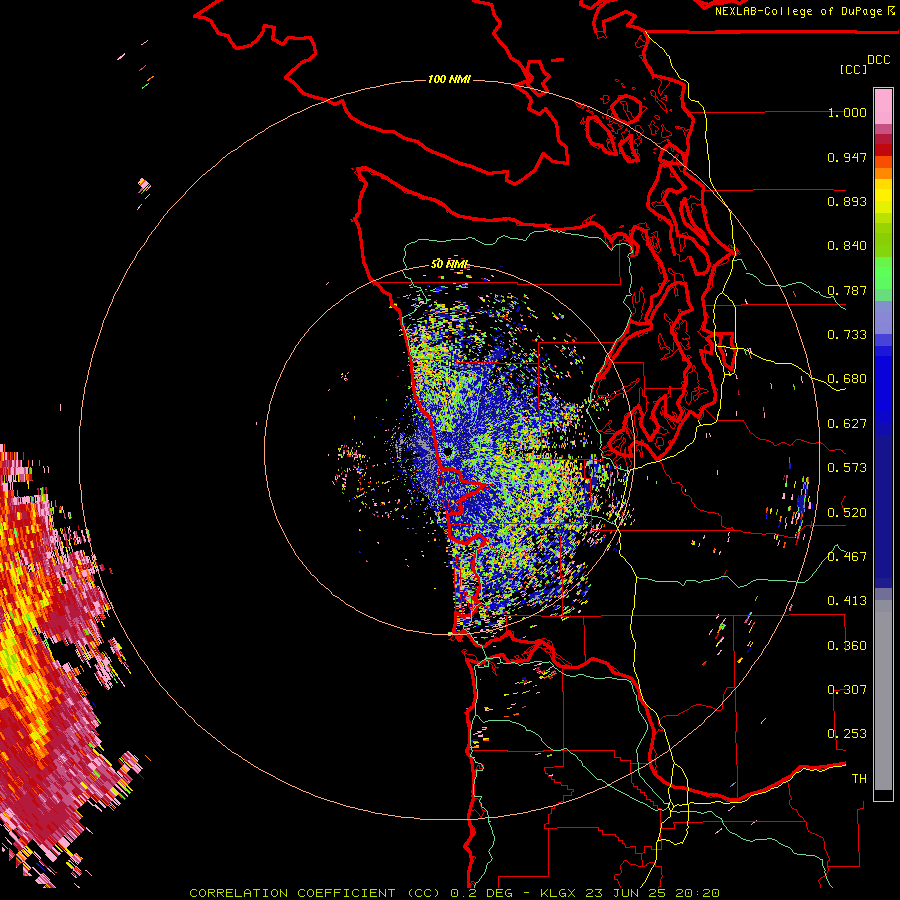Click the 0.893 legend value
This screenshot has width=900, height=900.
847,201
